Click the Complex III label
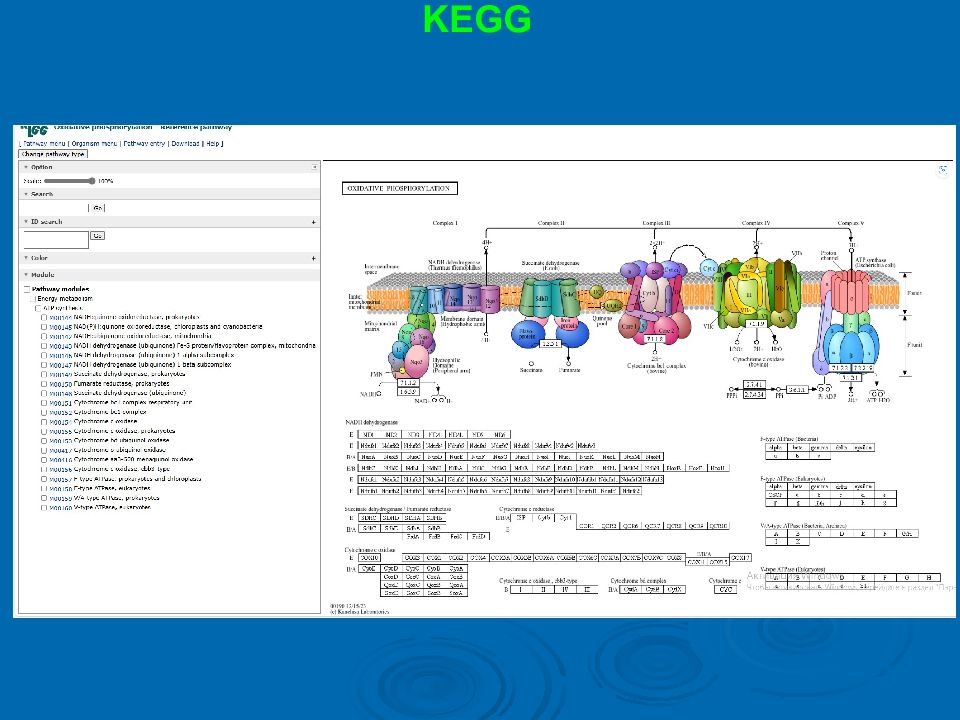Viewport: 960px width, 720px height. point(656,223)
